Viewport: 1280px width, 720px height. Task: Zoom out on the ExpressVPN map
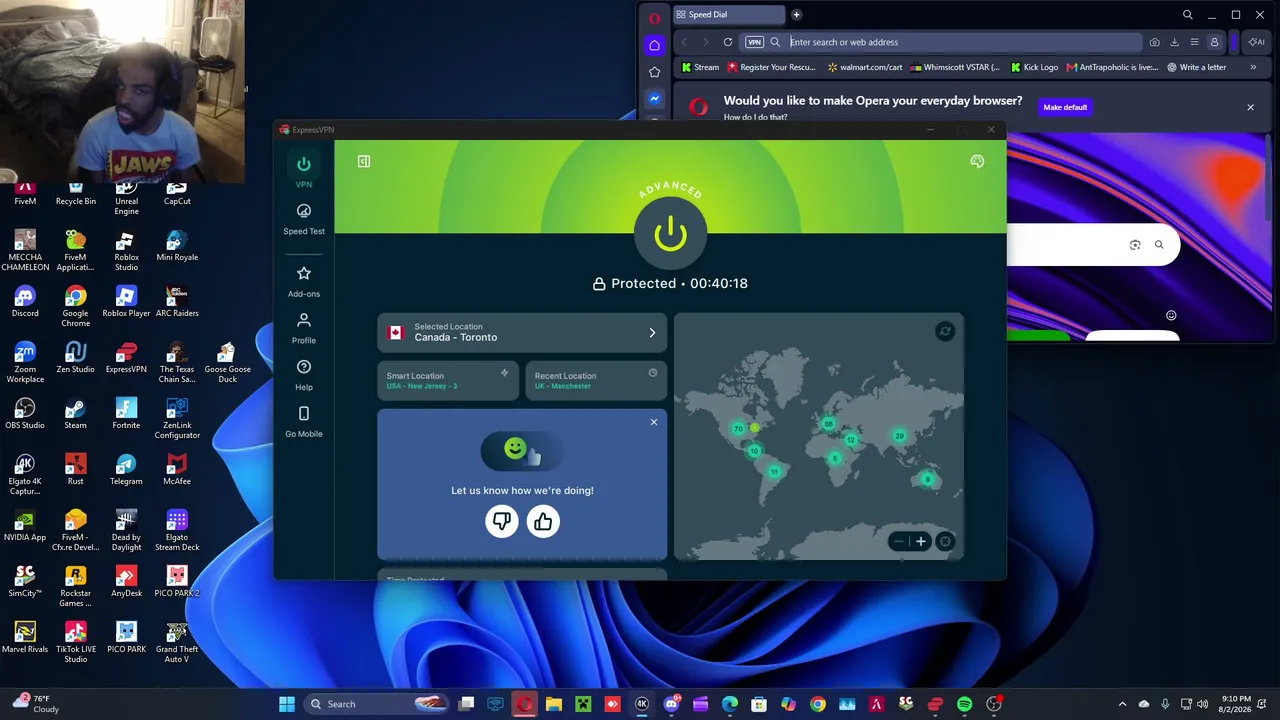point(898,542)
